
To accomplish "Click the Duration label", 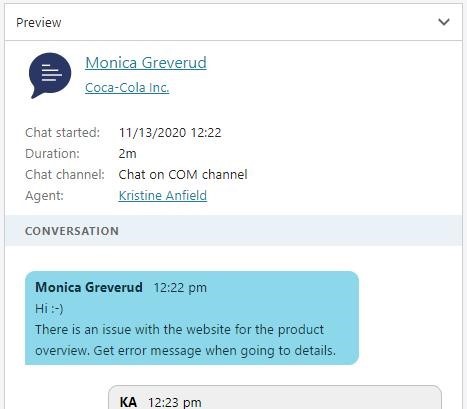I will pyautogui.click(x=52, y=154).
